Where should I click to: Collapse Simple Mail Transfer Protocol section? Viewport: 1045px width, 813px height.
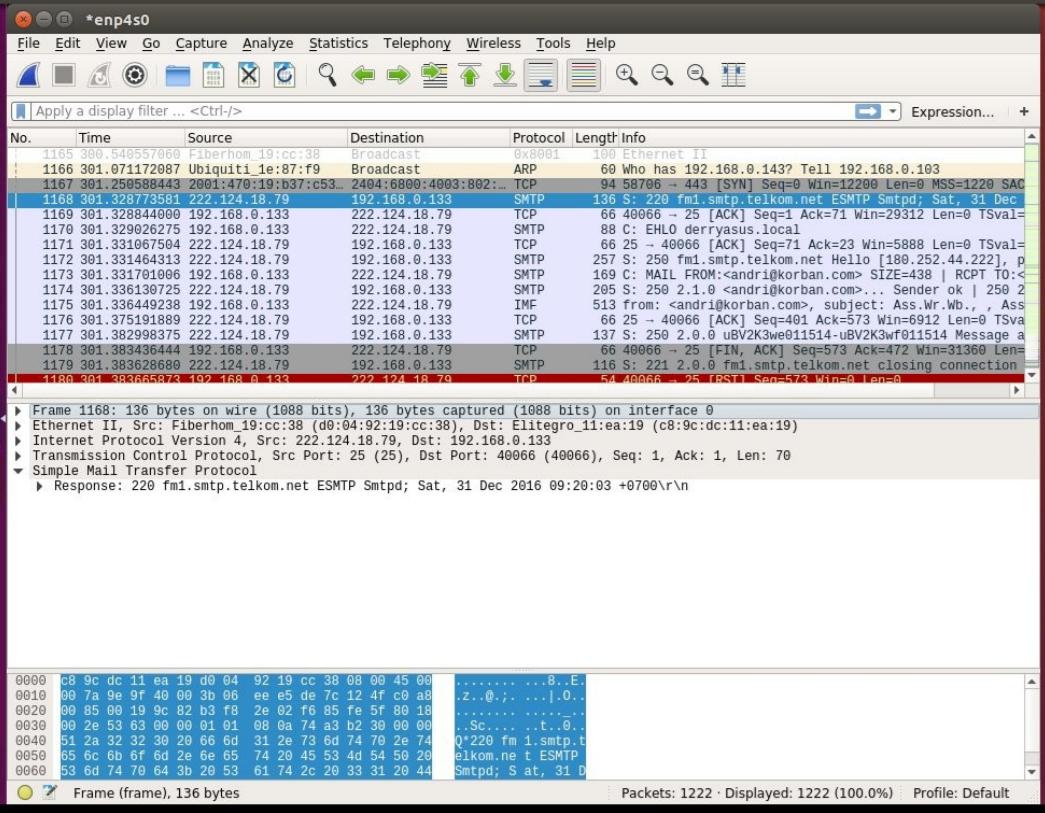(x=18, y=471)
